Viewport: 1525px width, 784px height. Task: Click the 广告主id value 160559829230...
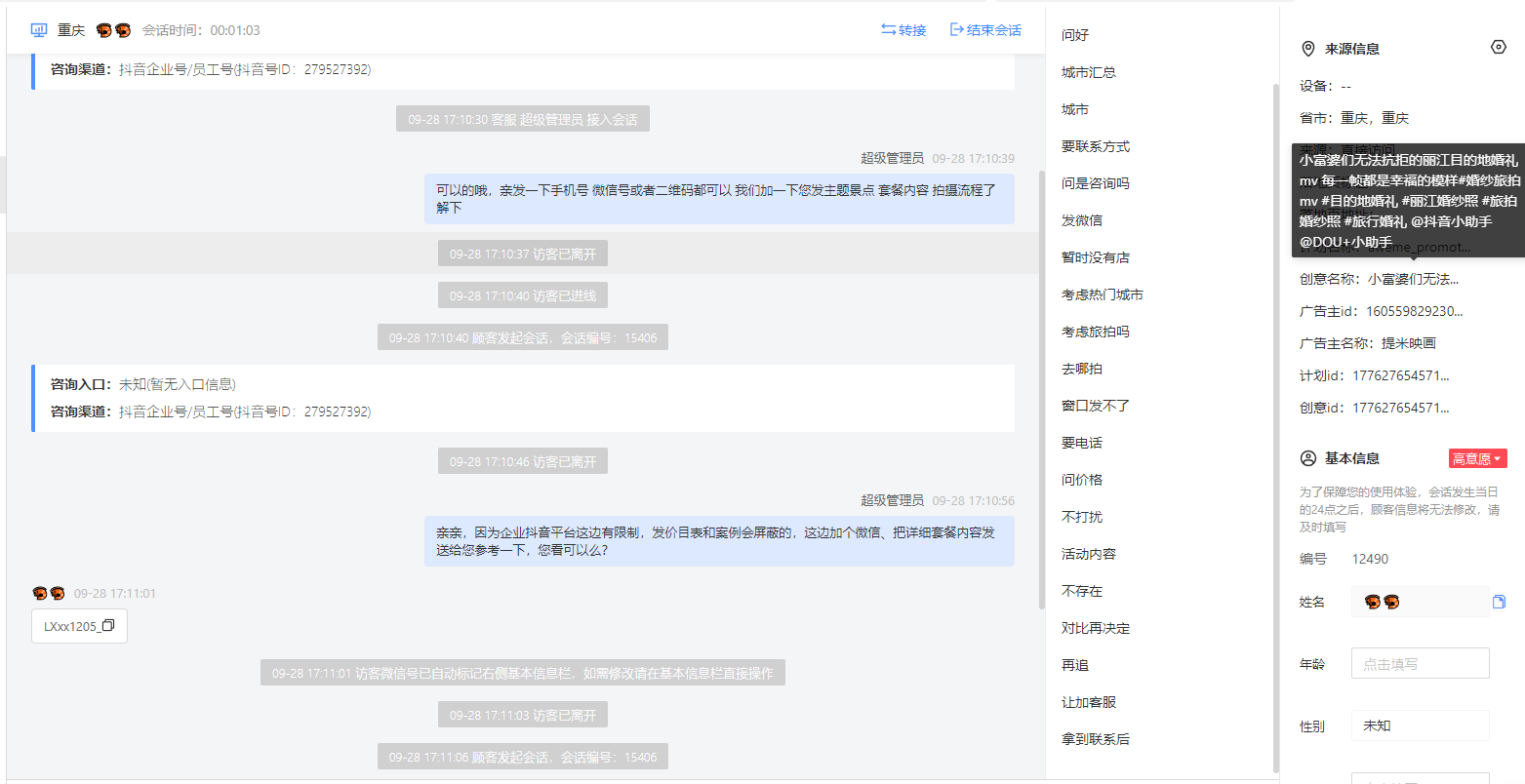point(1415,311)
